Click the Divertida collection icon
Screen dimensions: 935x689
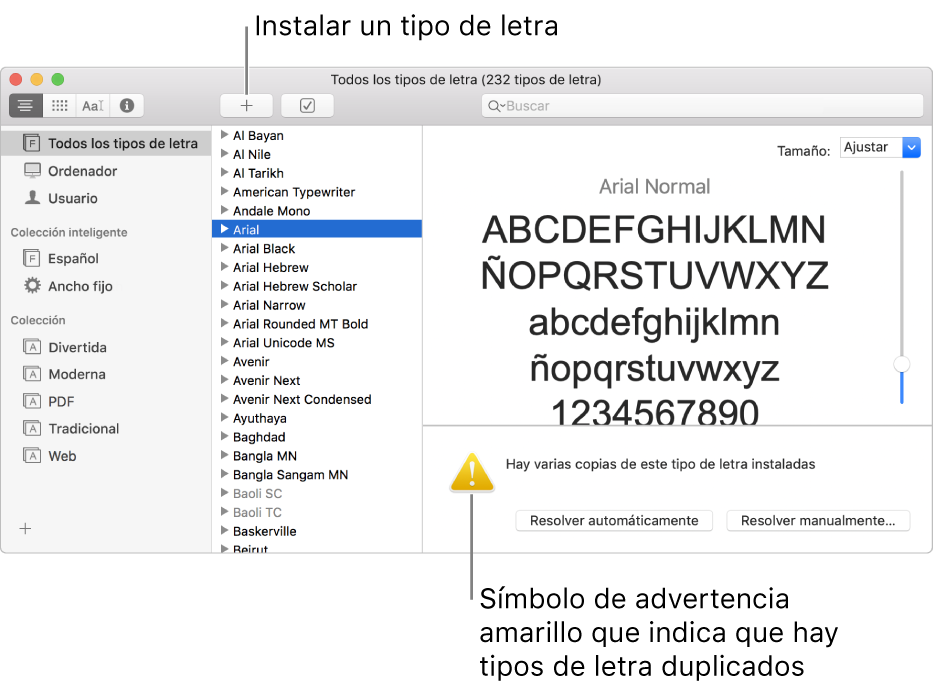32,347
